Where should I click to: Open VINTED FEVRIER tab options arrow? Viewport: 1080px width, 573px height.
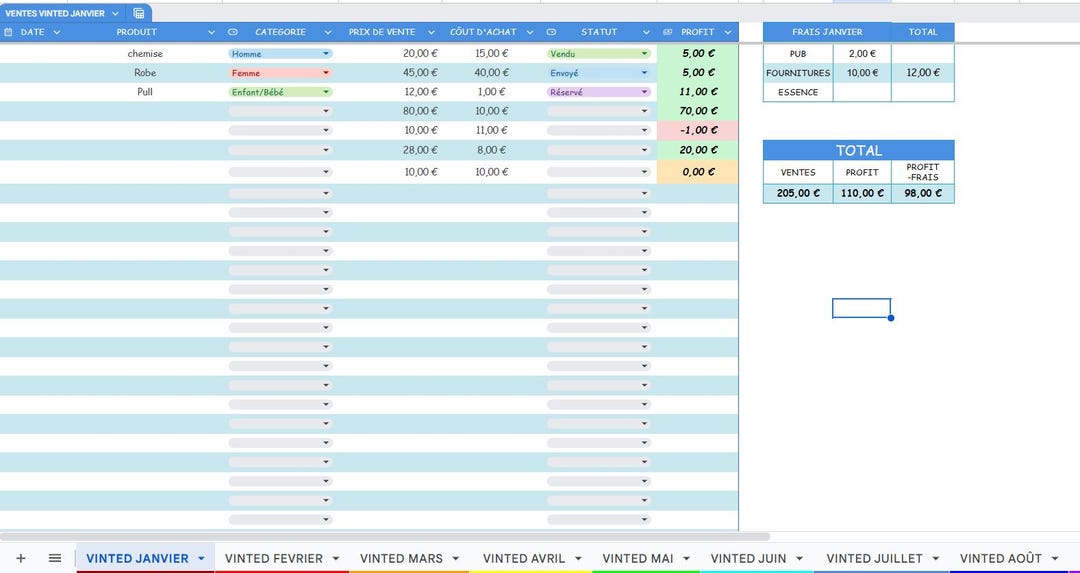336,559
